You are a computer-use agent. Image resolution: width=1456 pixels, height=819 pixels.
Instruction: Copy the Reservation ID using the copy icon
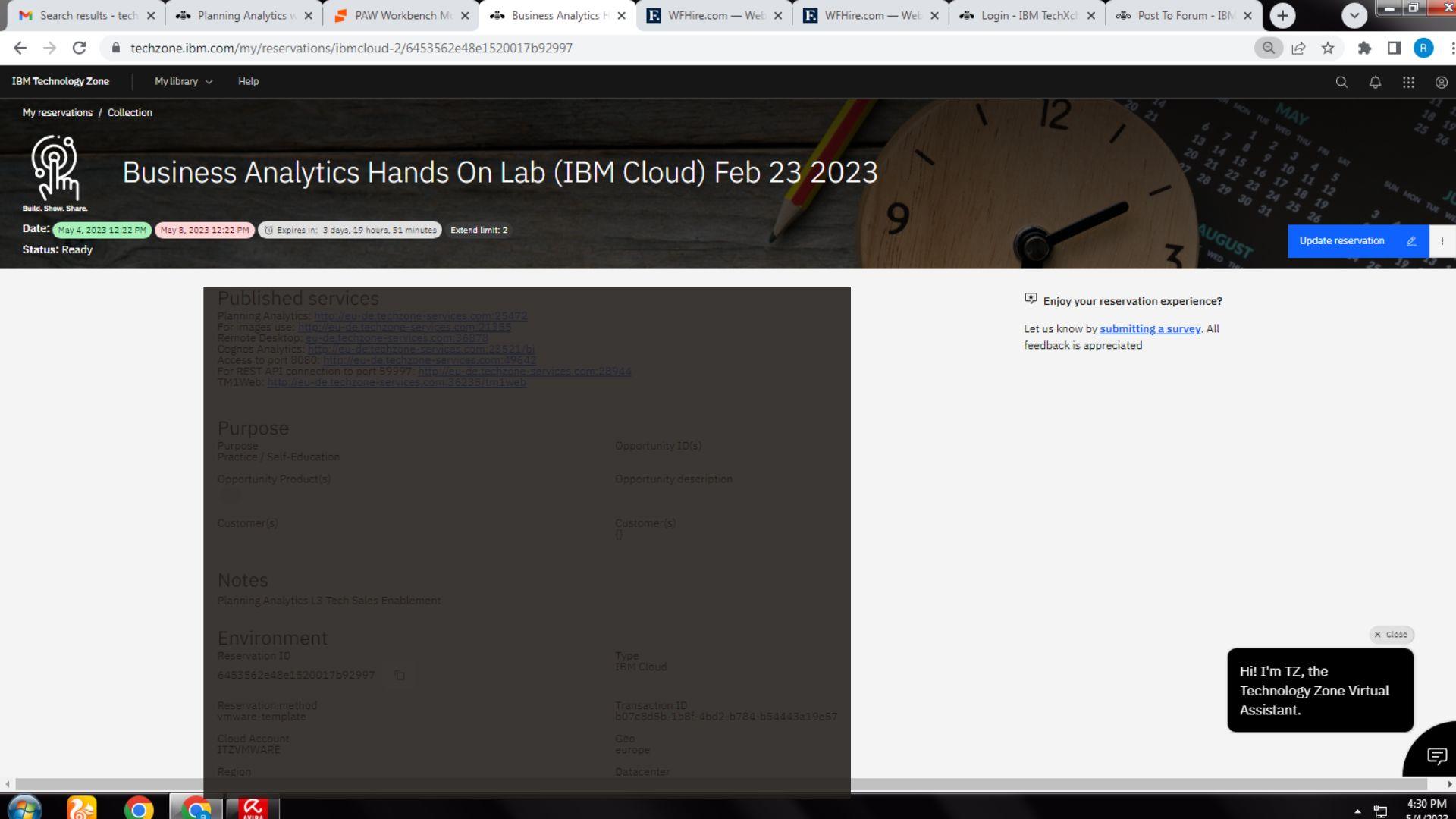[400, 675]
